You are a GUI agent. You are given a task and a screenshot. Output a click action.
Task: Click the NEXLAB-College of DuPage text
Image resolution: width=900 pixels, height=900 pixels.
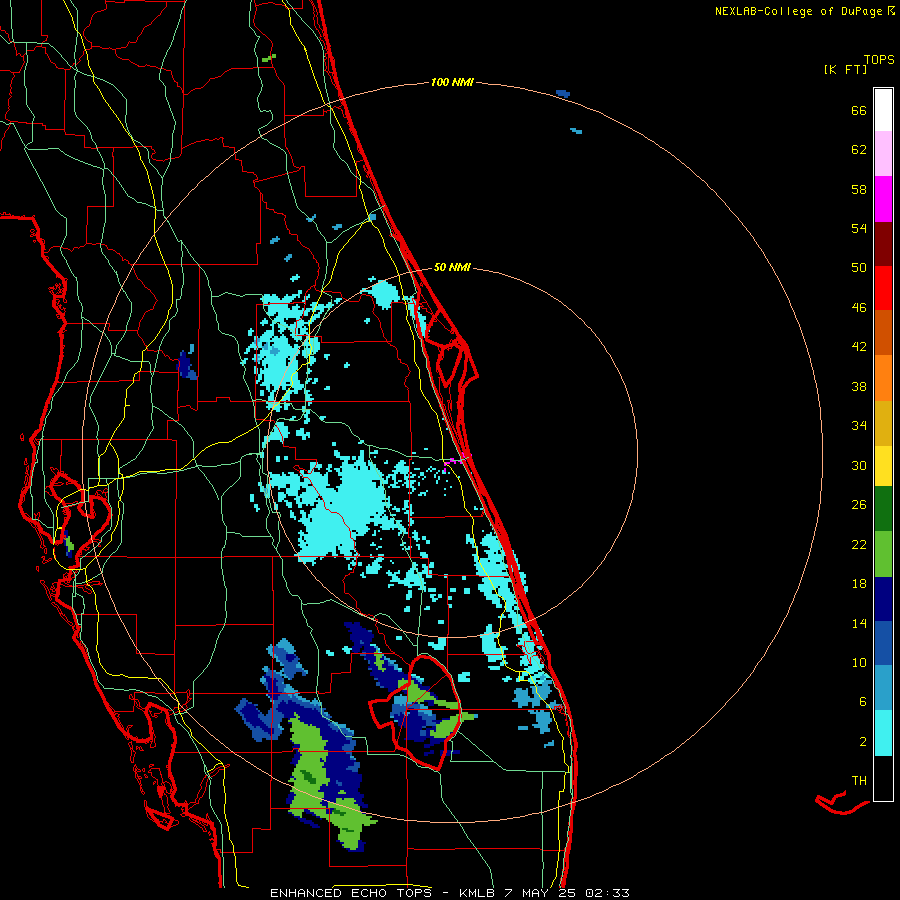tap(798, 11)
